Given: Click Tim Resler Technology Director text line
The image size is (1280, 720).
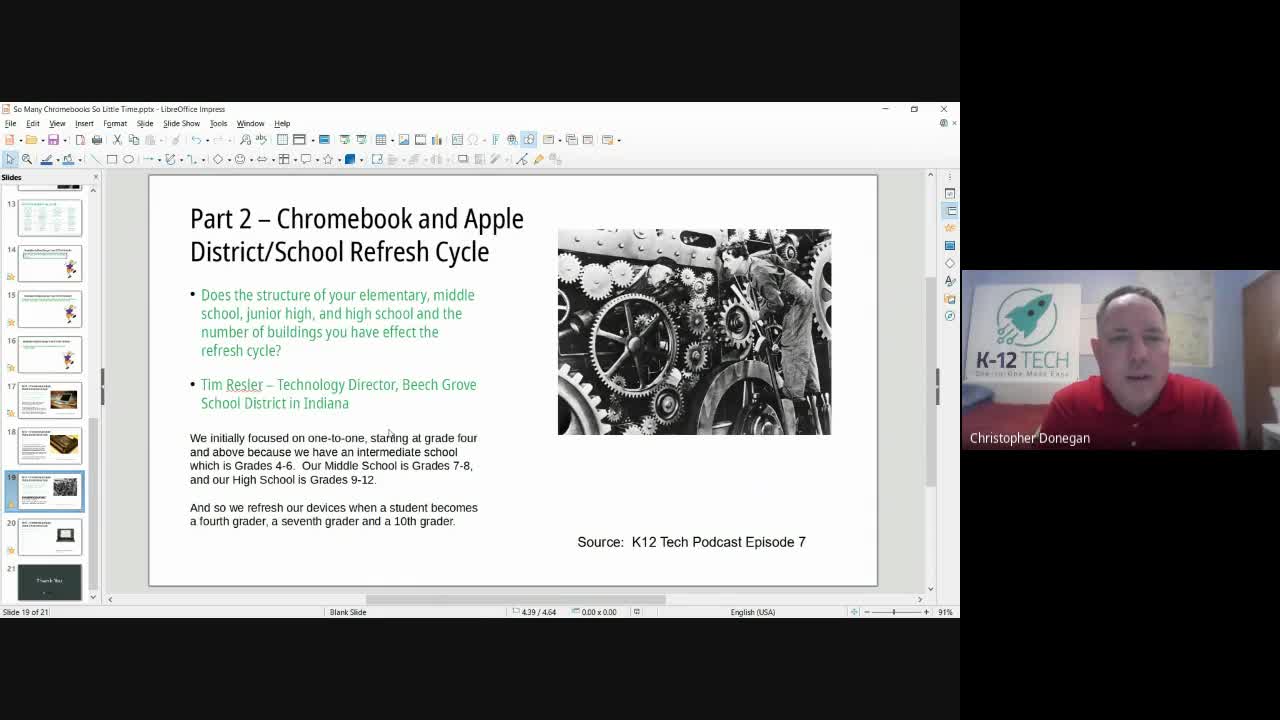Looking at the screenshot, I should (338, 394).
